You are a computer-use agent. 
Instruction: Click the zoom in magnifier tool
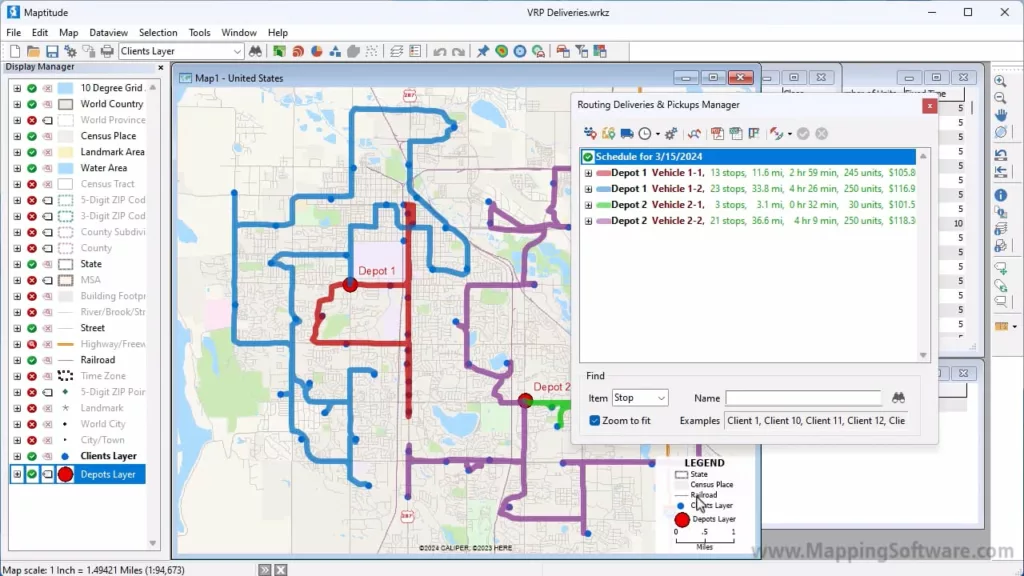pos(1000,81)
